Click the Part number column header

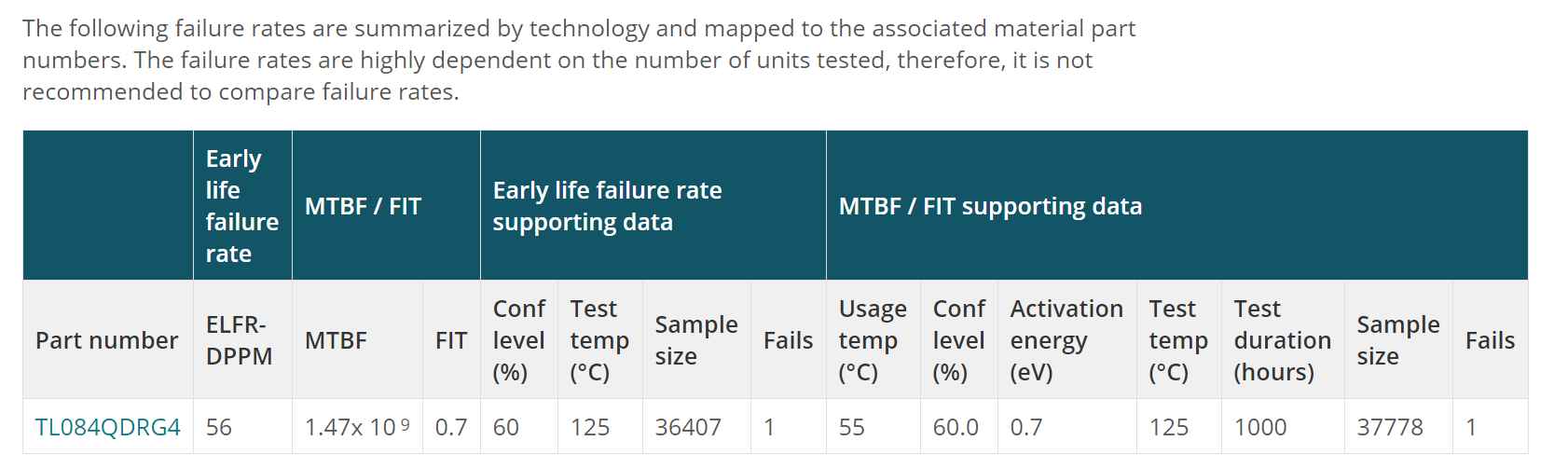point(106,341)
